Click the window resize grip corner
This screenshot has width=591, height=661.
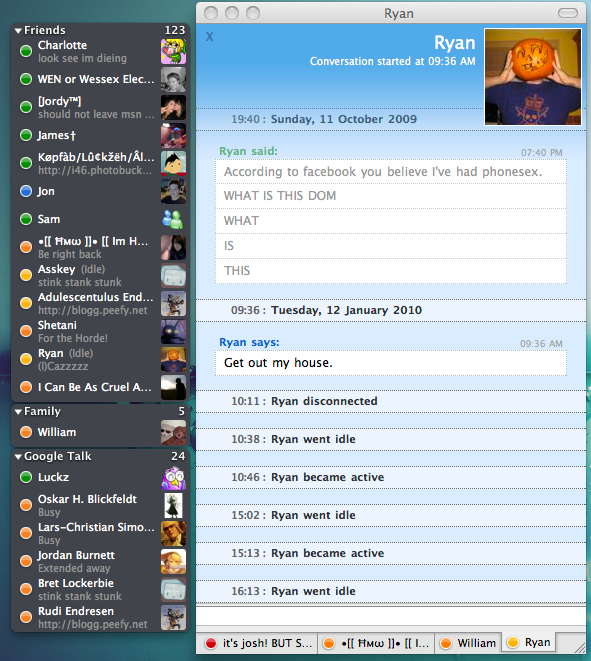(580, 648)
